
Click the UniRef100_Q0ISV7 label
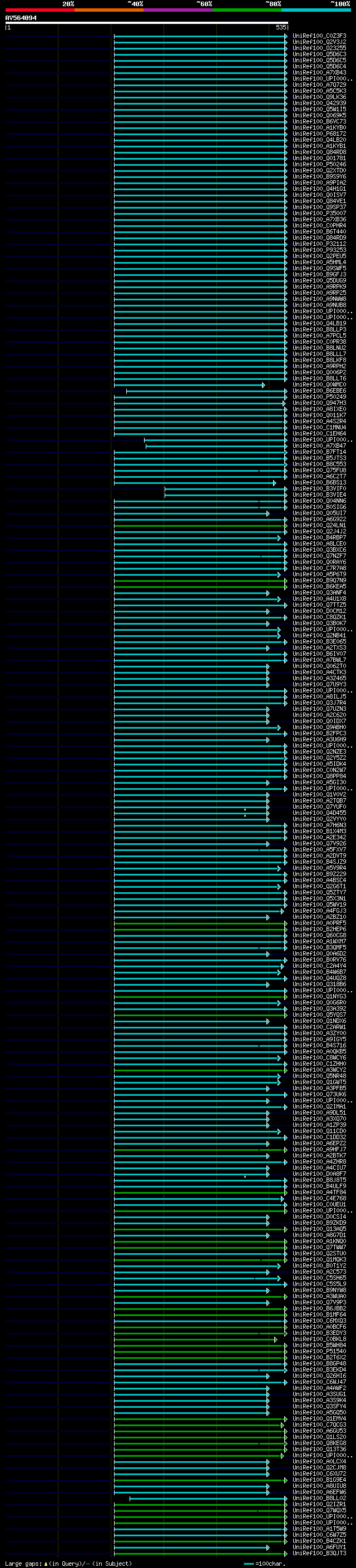(319, 195)
